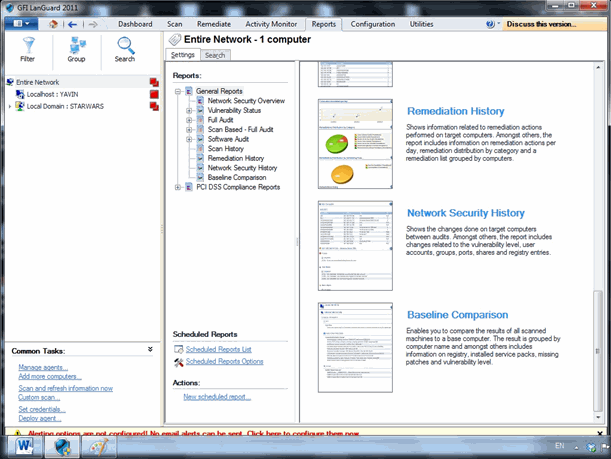The width and height of the screenshot is (611, 459).
Task: Click the General Reports folder icon
Action: coord(189,91)
